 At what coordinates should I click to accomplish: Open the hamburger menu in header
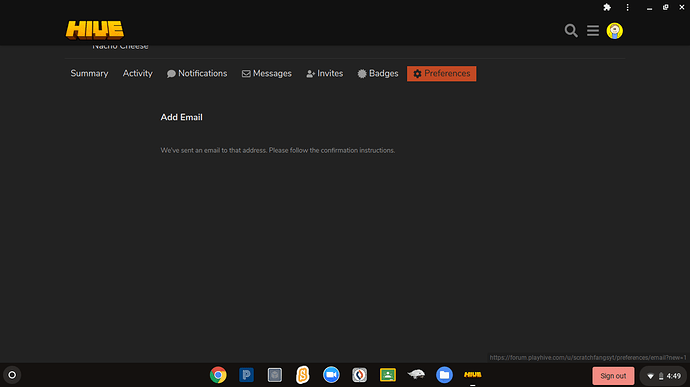(593, 30)
